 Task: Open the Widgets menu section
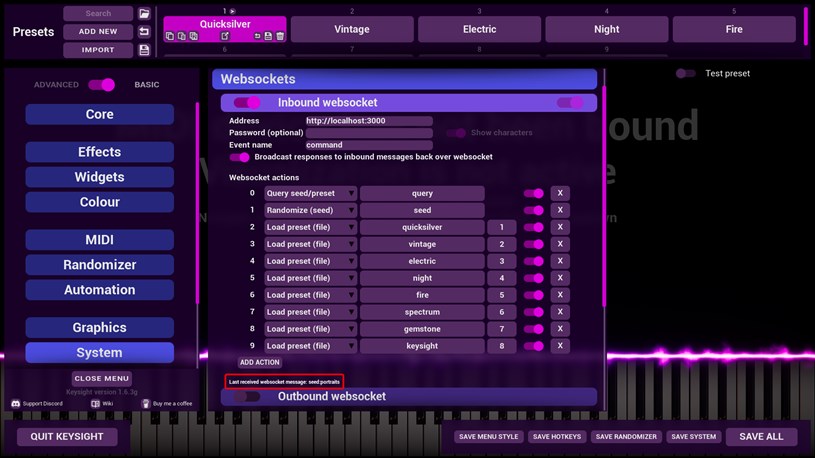(x=99, y=177)
